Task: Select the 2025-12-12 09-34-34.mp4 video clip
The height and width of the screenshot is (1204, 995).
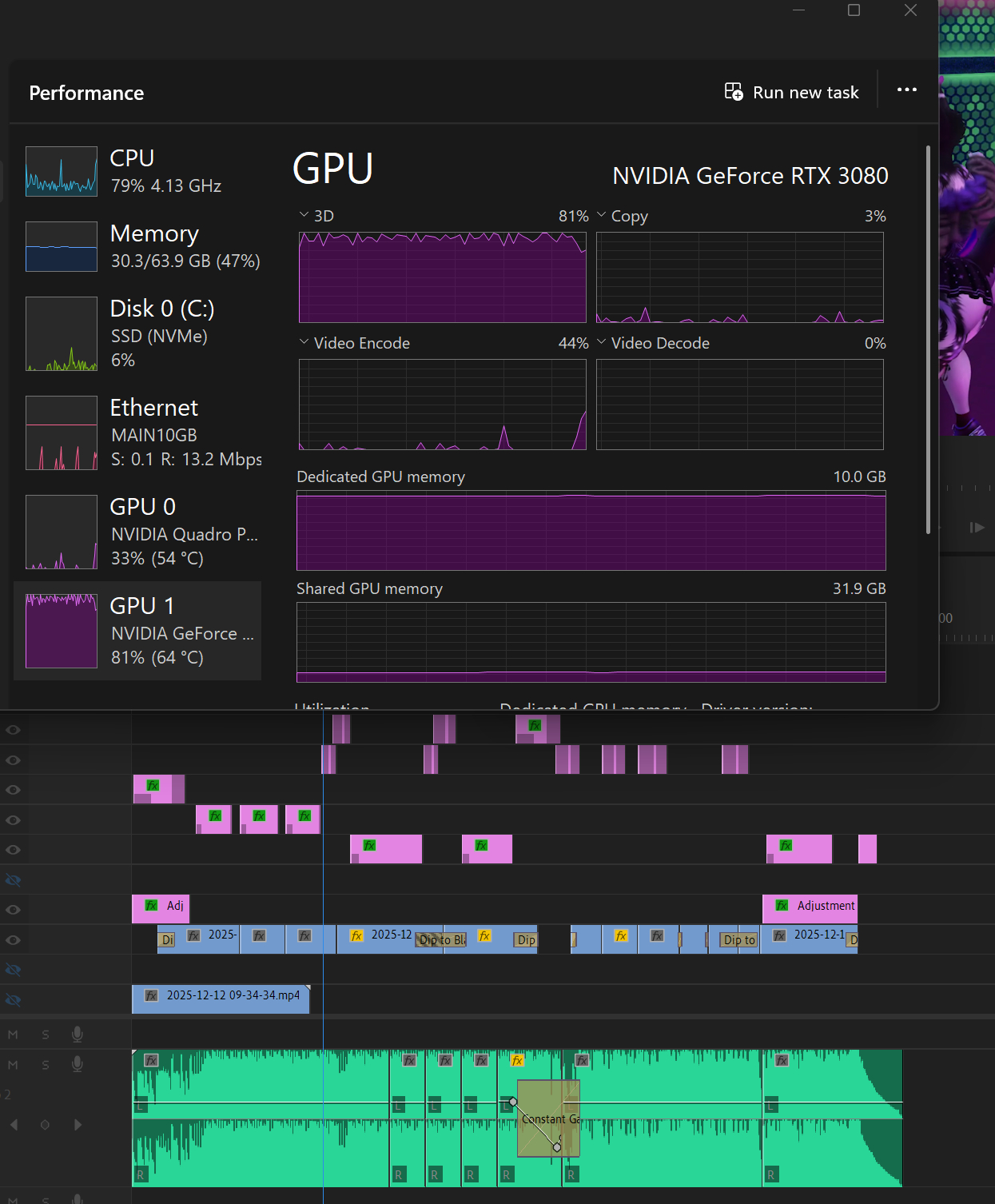Action: pyautogui.click(x=221, y=999)
